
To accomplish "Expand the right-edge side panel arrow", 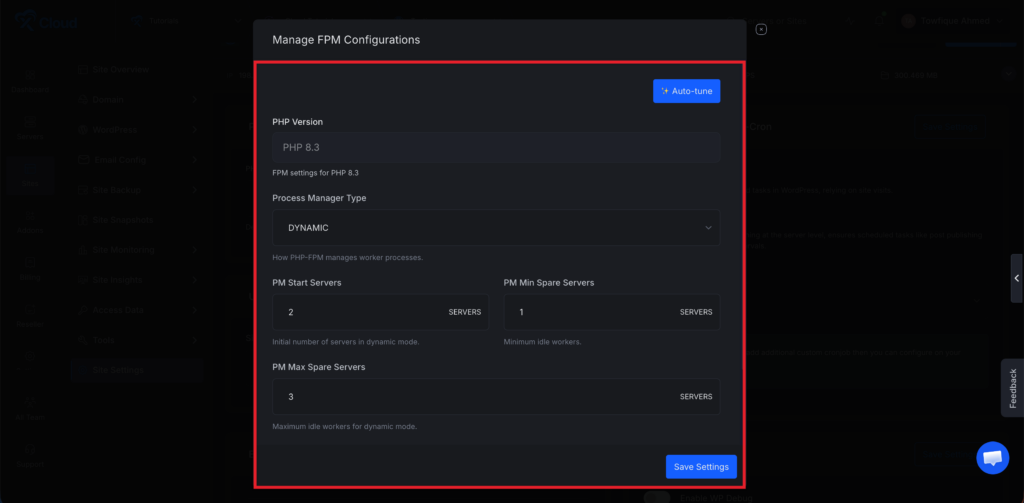I will pyautogui.click(x=1016, y=278).
